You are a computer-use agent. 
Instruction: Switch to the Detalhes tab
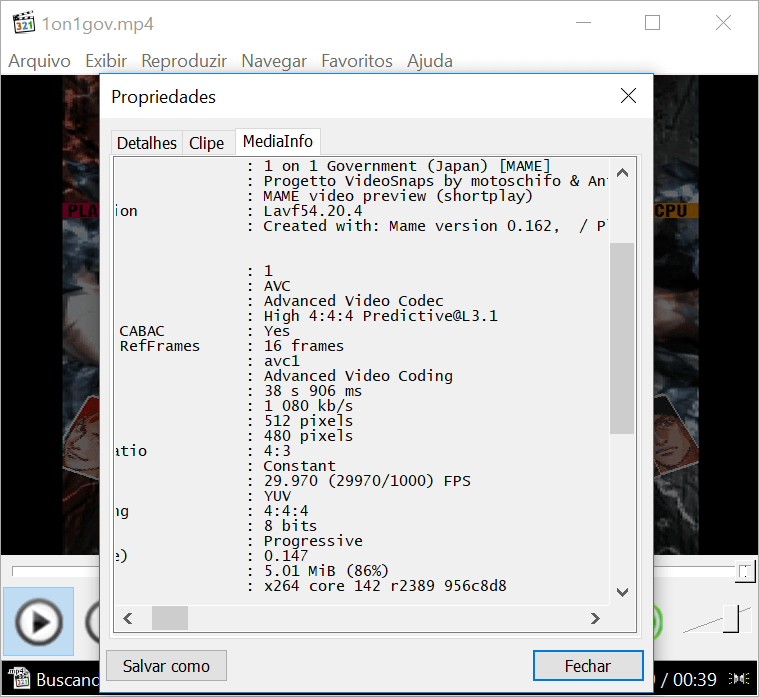[x=147, y=143]
